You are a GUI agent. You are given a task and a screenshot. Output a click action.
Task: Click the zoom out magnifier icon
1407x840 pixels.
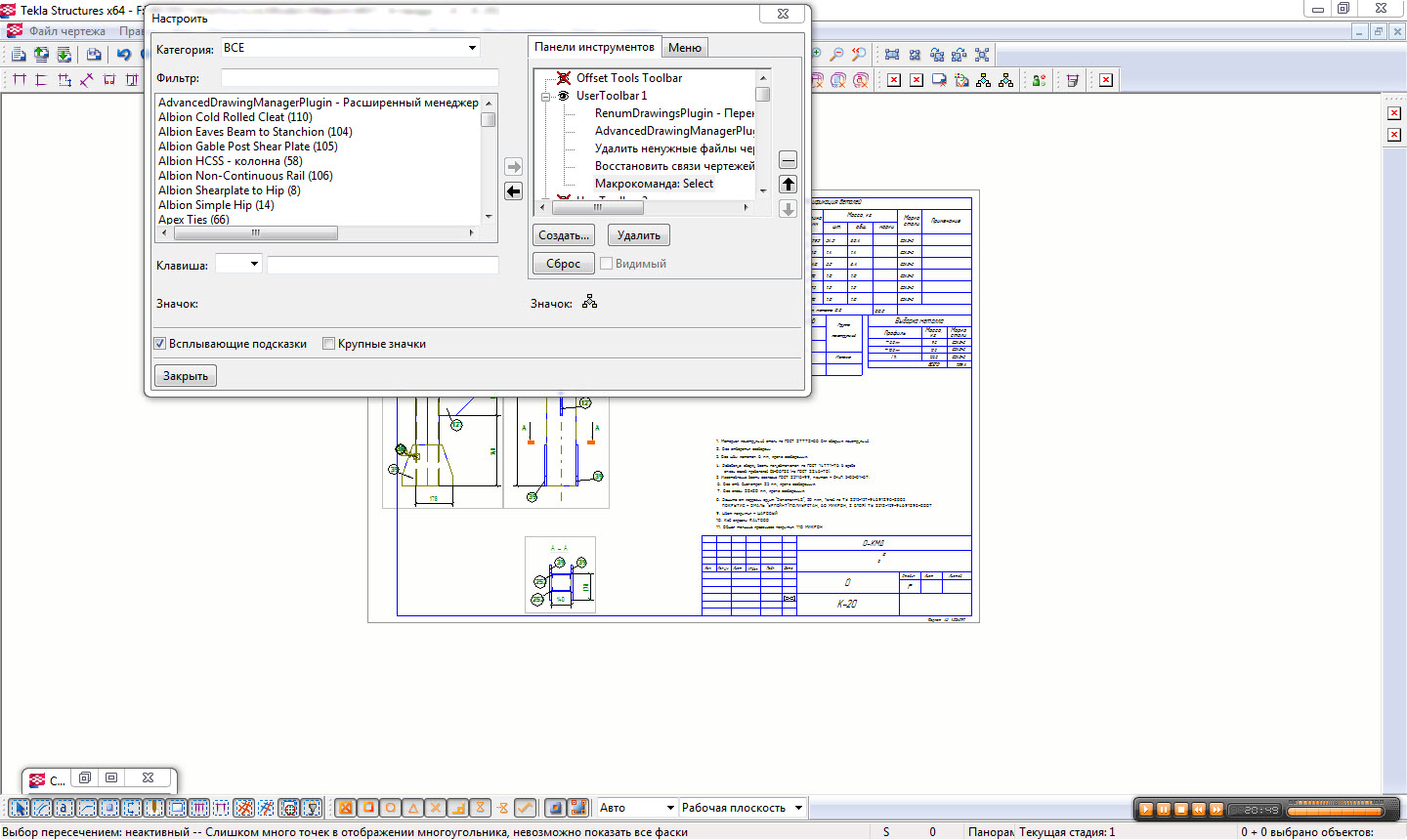tap(836, 55)
